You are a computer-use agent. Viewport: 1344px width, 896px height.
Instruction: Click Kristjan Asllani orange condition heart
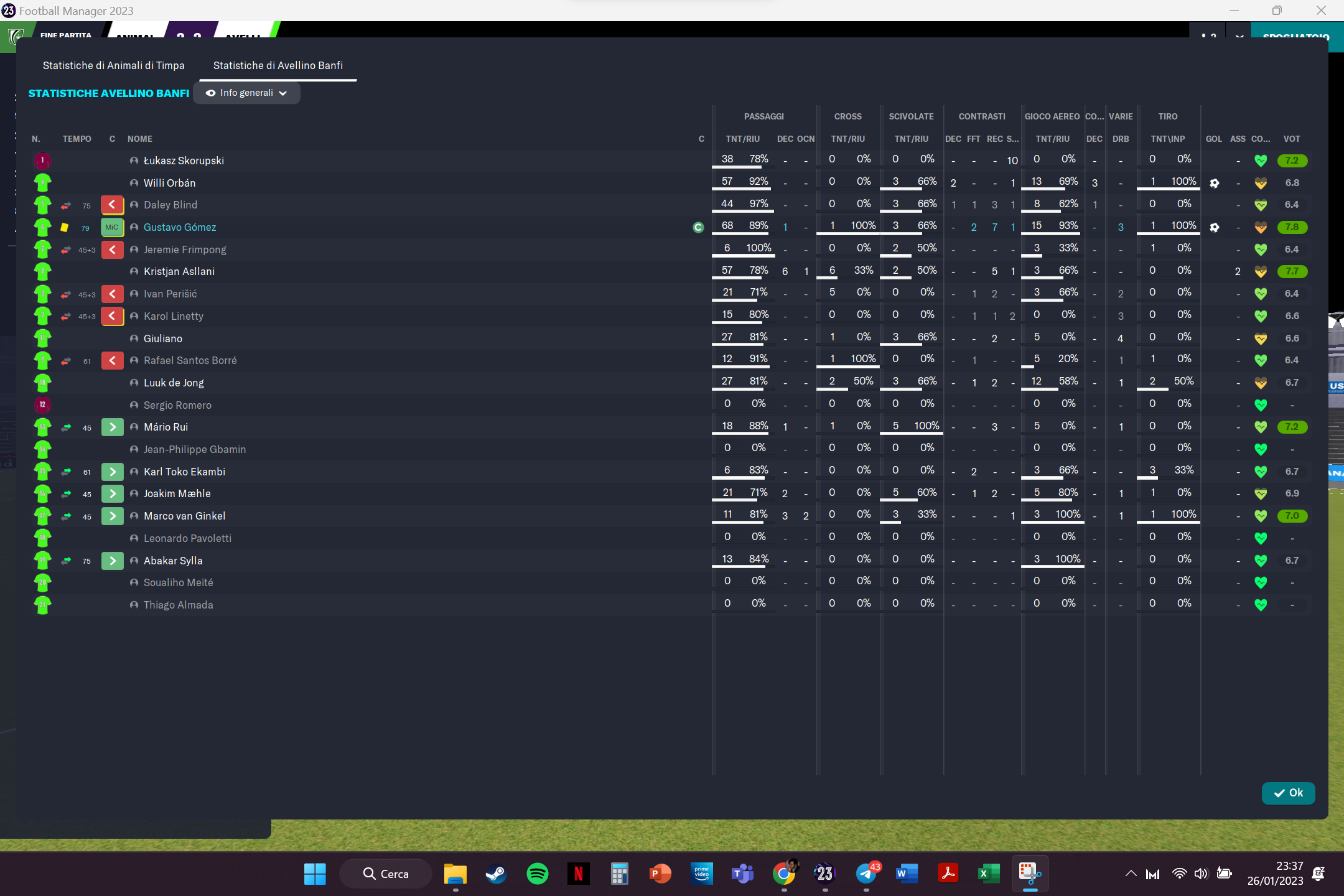coord(1261,272)
